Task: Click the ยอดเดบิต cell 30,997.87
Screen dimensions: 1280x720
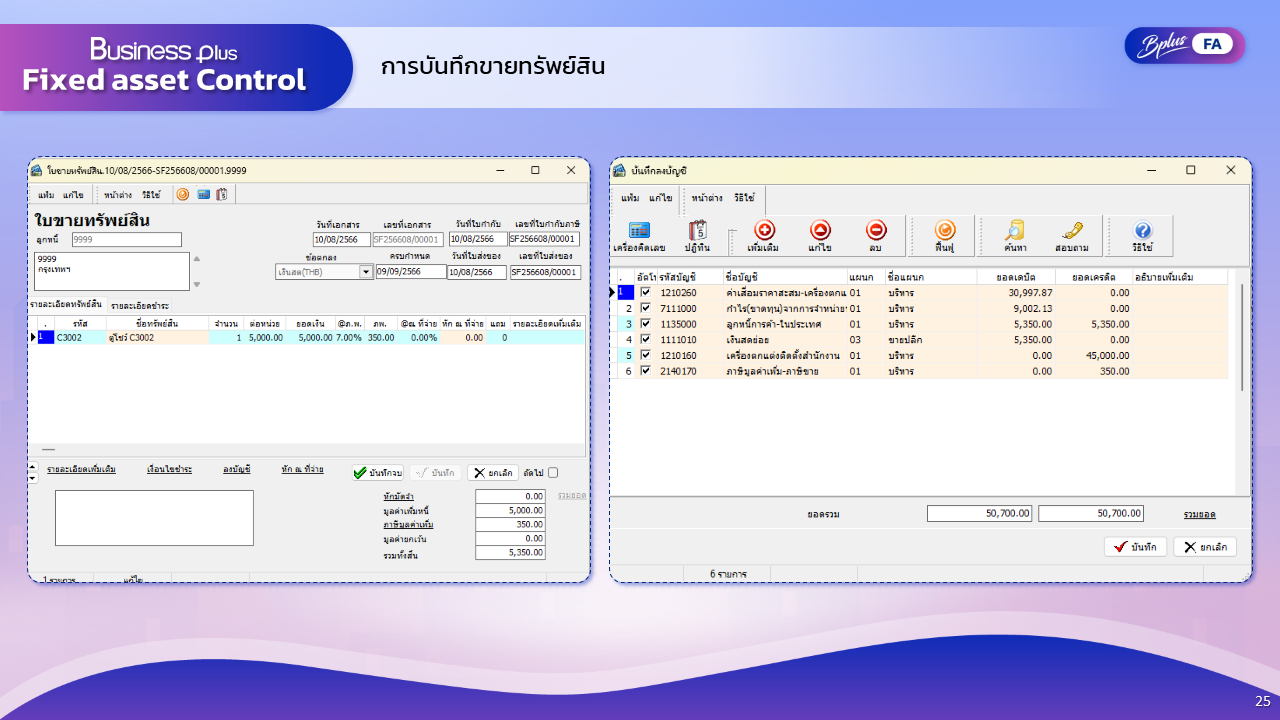Action: tap(1016, 293)
